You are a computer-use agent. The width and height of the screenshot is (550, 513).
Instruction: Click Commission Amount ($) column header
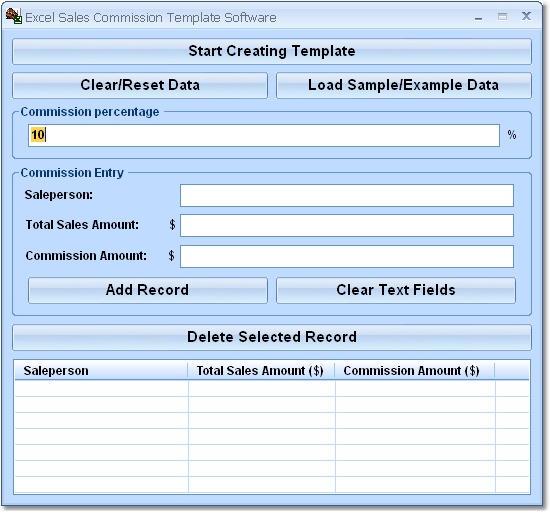pos(415,371)
